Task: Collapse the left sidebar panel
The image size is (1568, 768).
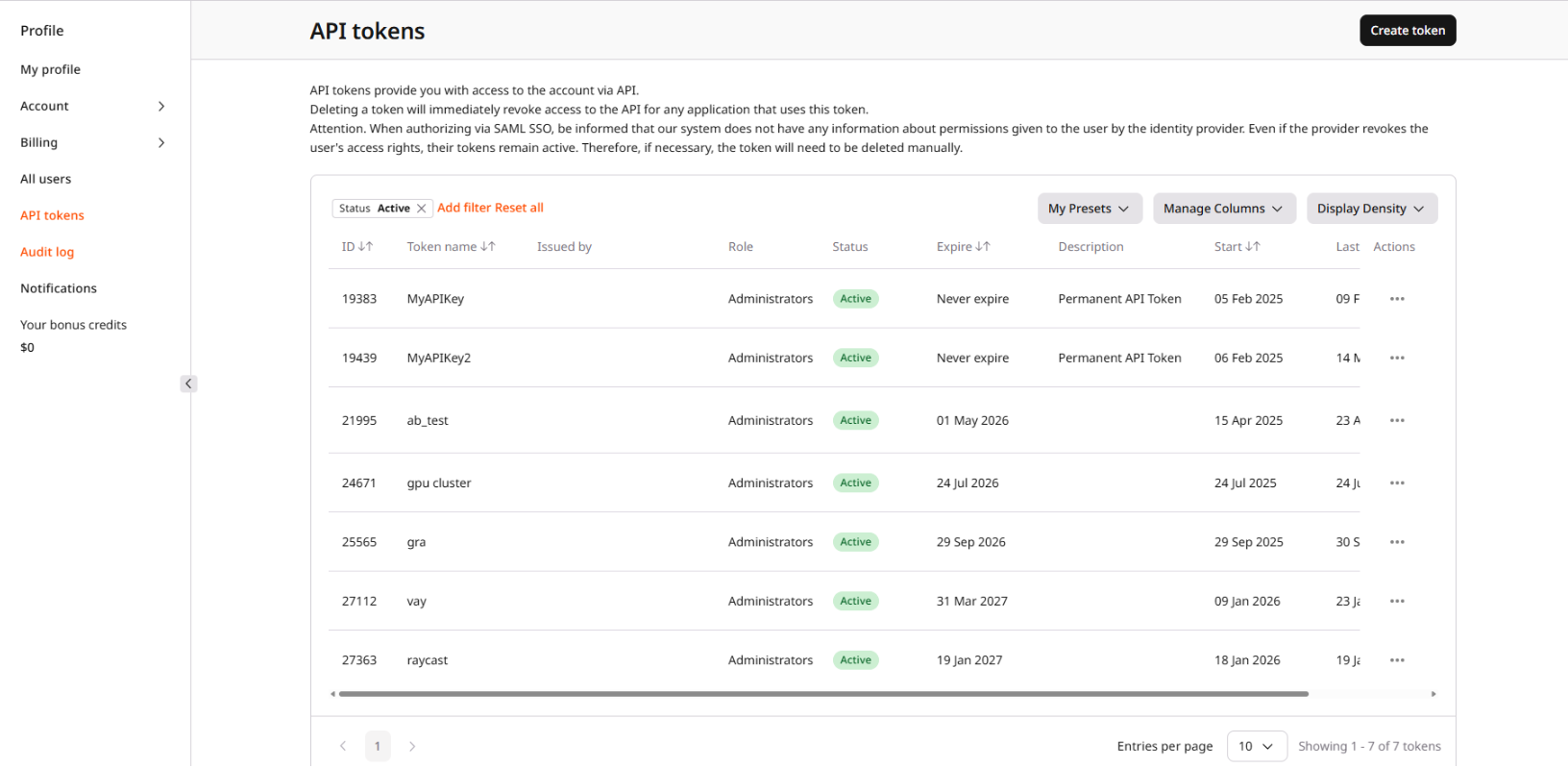Action: pos(188,384)
